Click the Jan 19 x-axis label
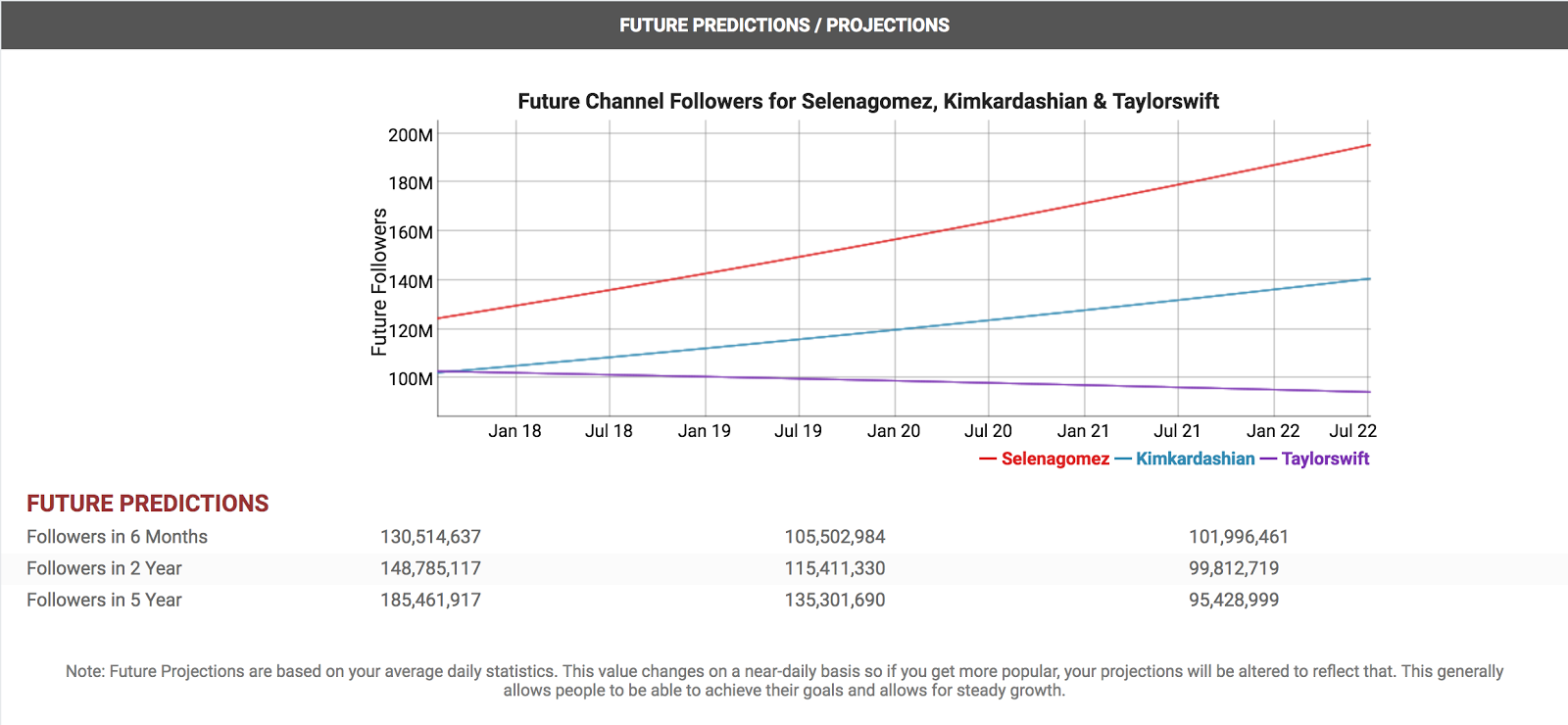Viewport: 1568px width, 725px height. 705,431
